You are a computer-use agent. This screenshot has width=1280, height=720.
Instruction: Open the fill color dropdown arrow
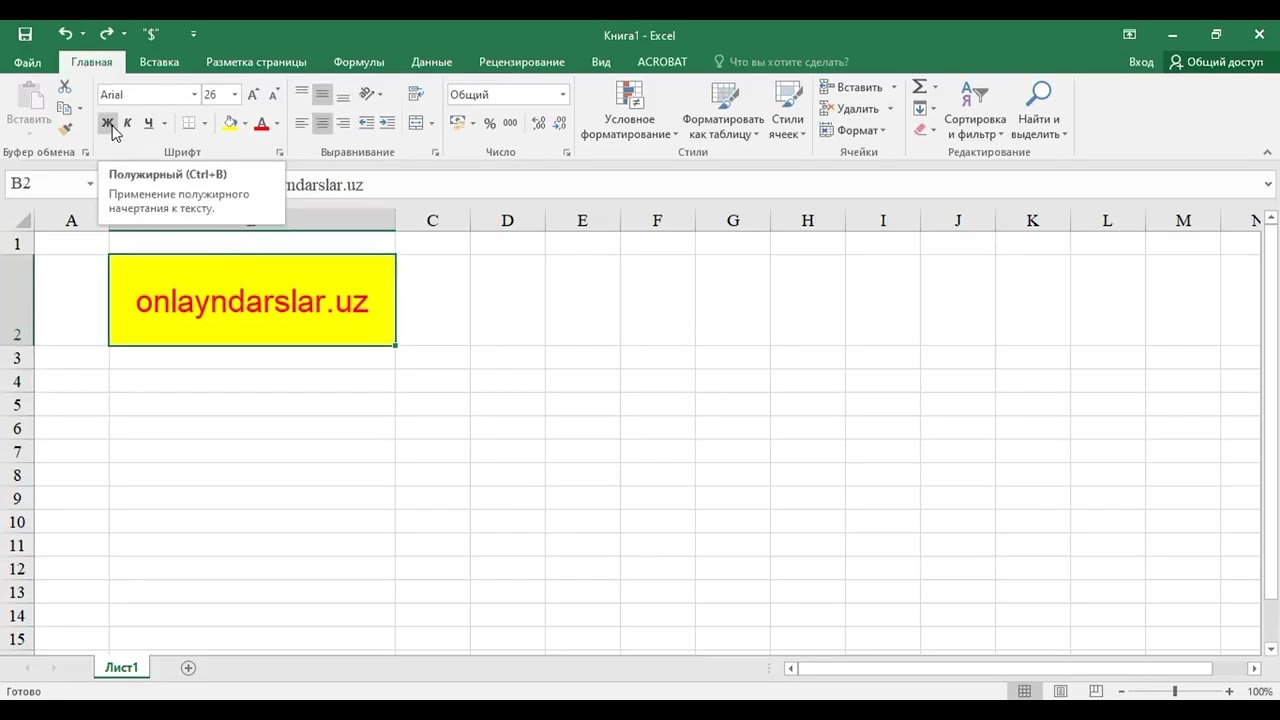pyautogui.click(x=245, y=124)
